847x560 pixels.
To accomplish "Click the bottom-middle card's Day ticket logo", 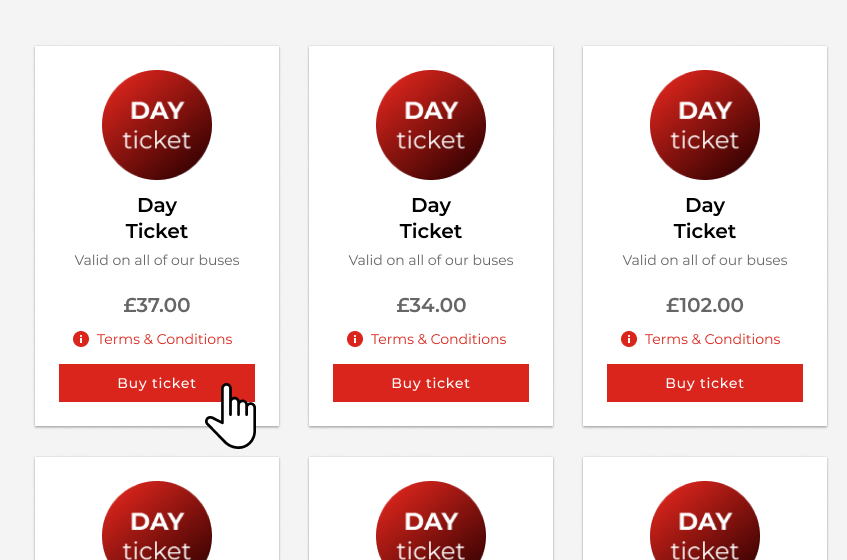I will point(431,525).
